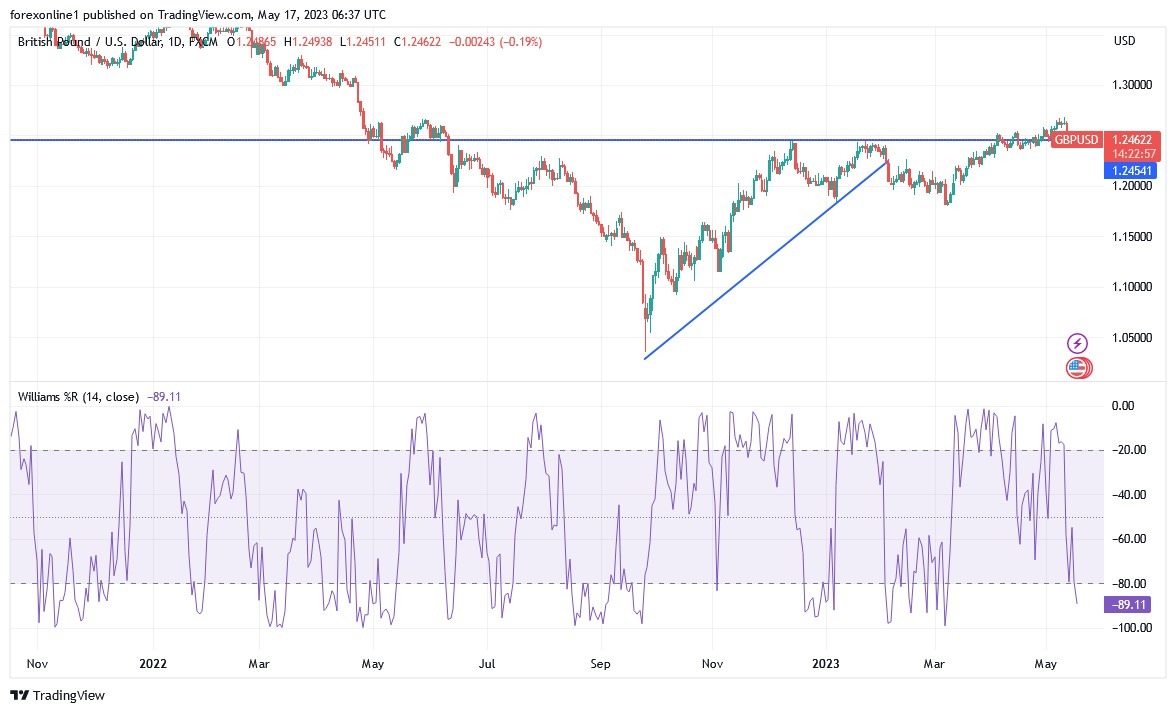
Task: Click the H 1.24938 high price value
Action: pos(309,42)
